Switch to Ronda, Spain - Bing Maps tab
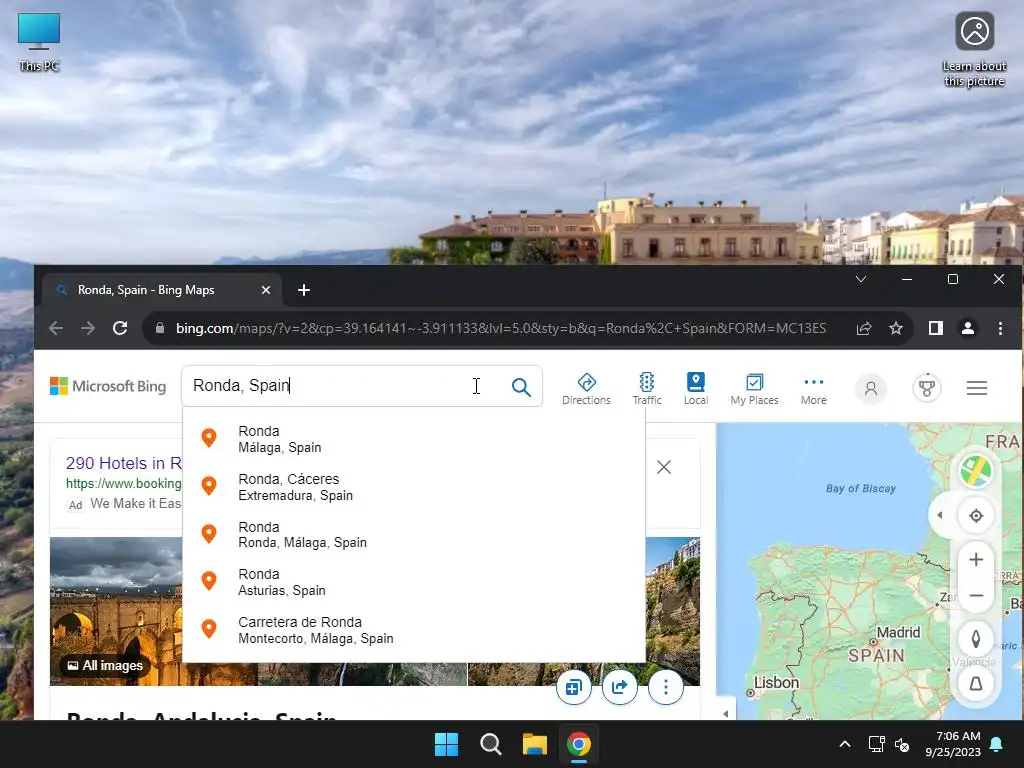Screen dimensions: 1024x768 (x=146, y=290)
